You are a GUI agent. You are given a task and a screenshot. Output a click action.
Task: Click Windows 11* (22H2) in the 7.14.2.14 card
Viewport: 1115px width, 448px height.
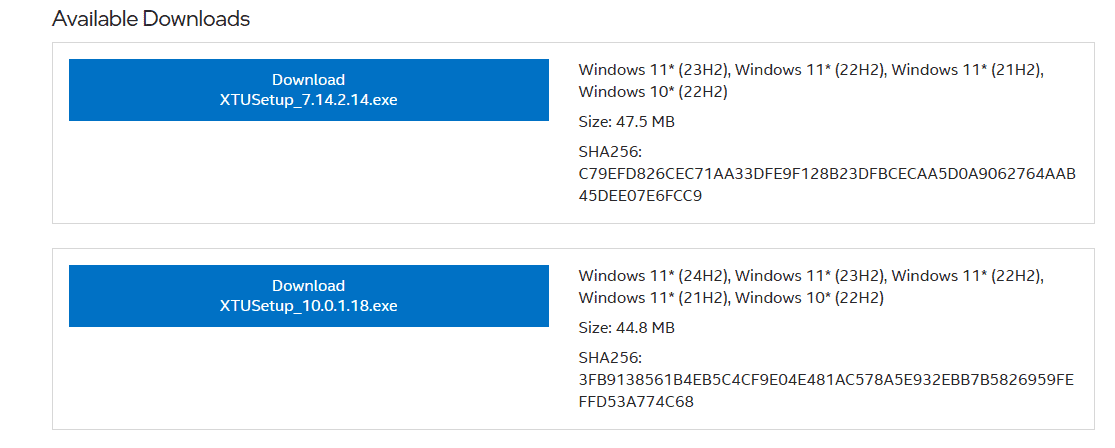tap(809, 70)
